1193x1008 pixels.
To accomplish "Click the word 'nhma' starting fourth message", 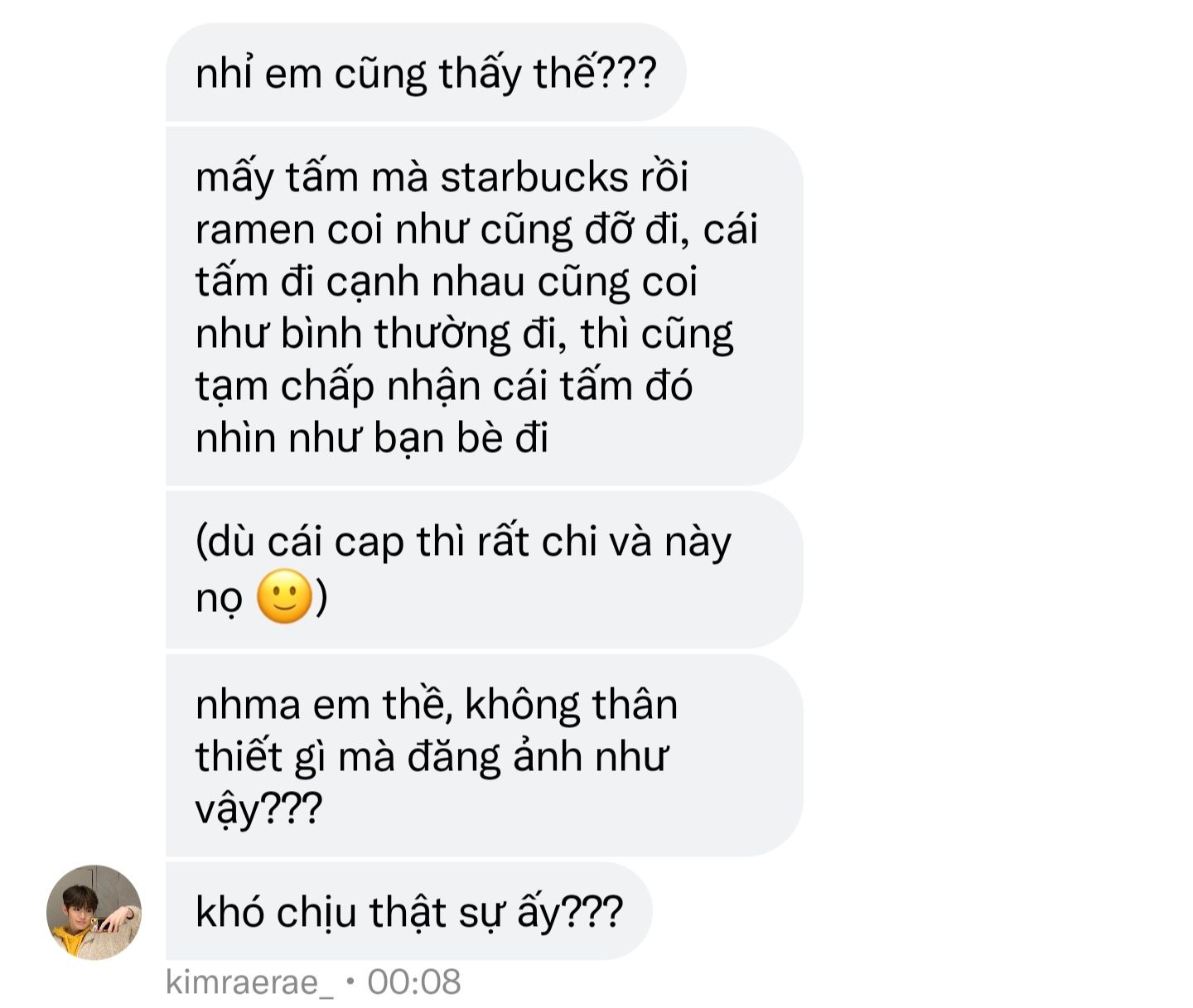I will click(x=248, y=706).
